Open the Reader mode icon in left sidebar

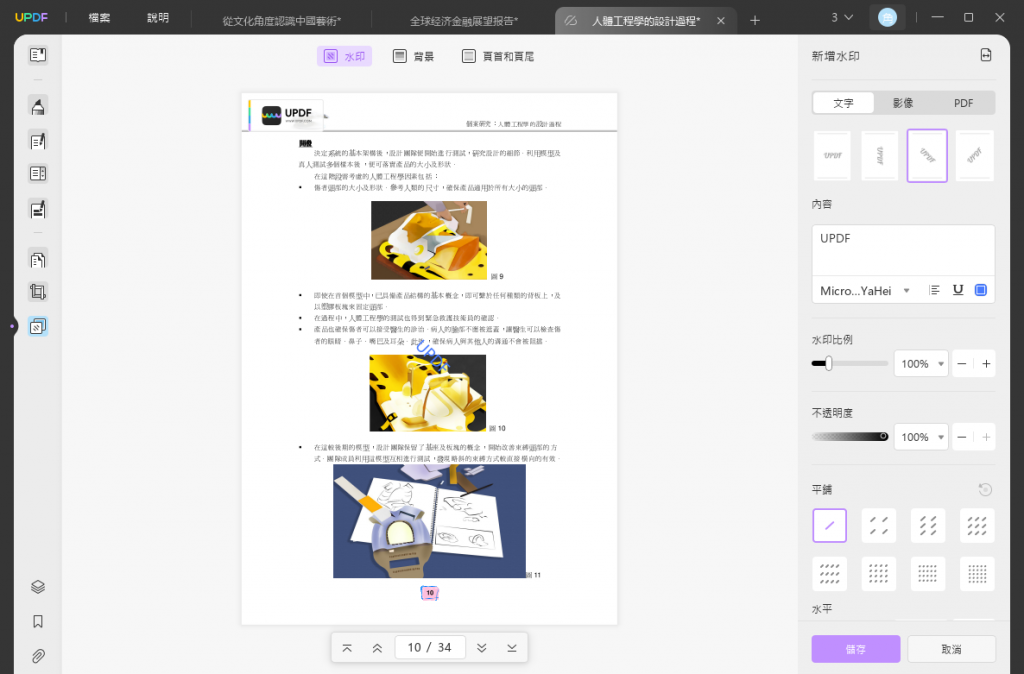pos(38,55)
